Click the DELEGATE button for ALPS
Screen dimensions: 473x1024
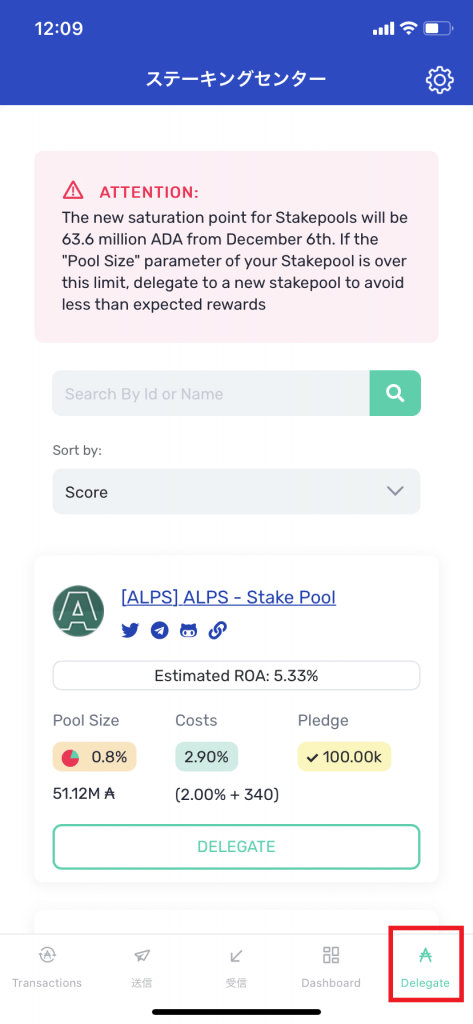pos(236,846)
